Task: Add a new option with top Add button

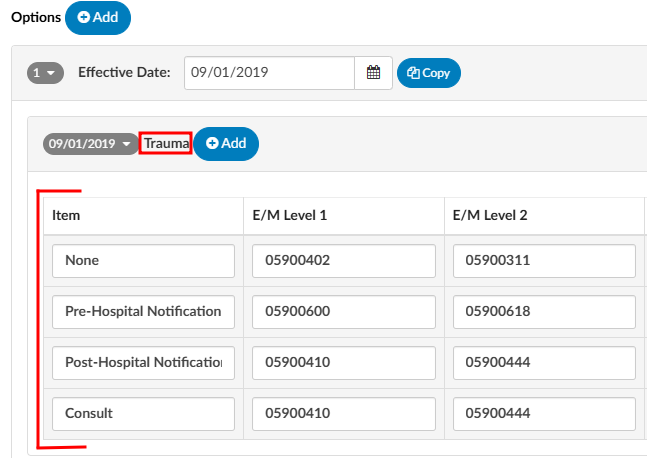Action: tap(98, 17)
